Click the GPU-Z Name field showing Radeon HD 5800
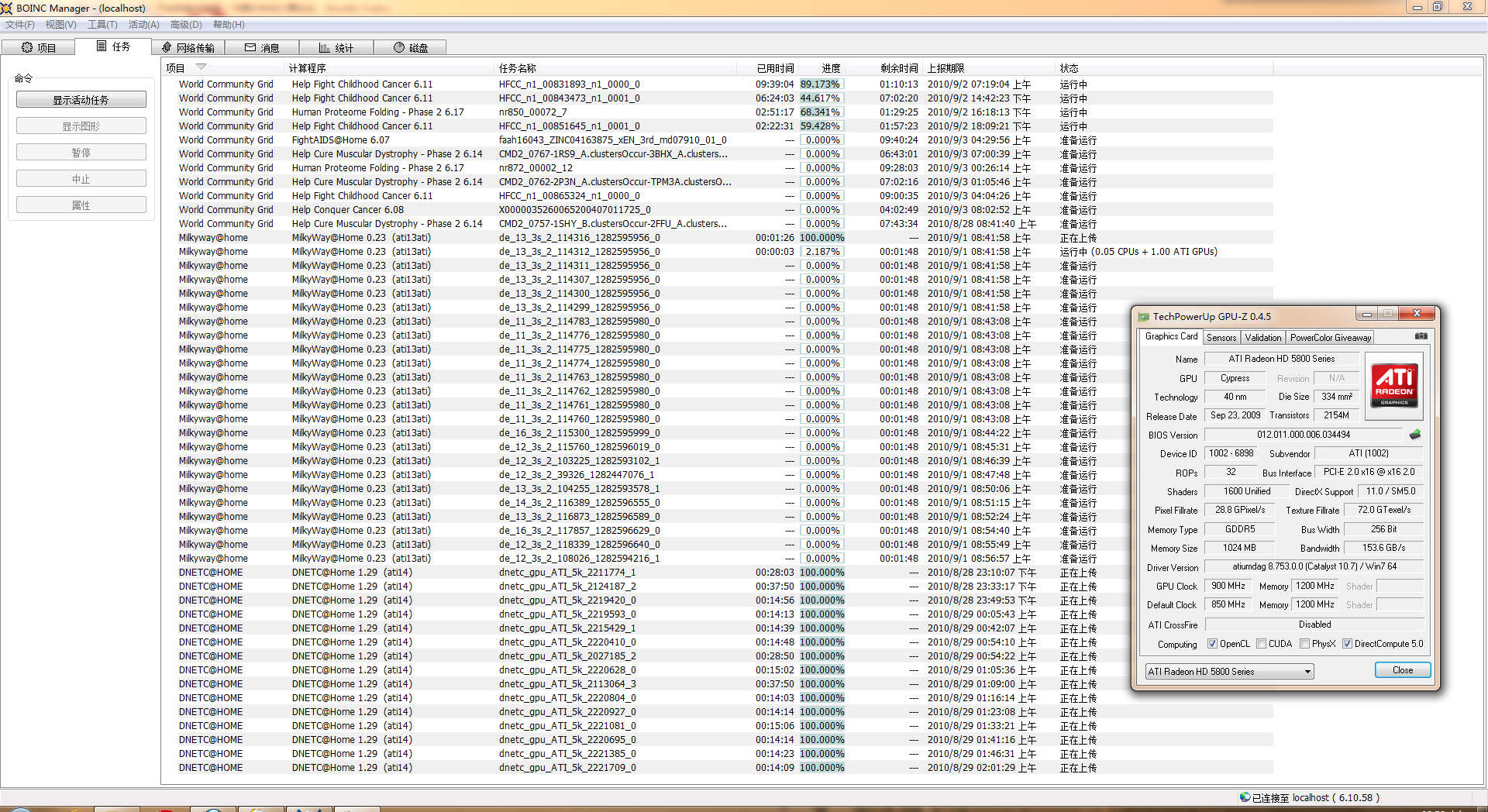 point(1282,359)
